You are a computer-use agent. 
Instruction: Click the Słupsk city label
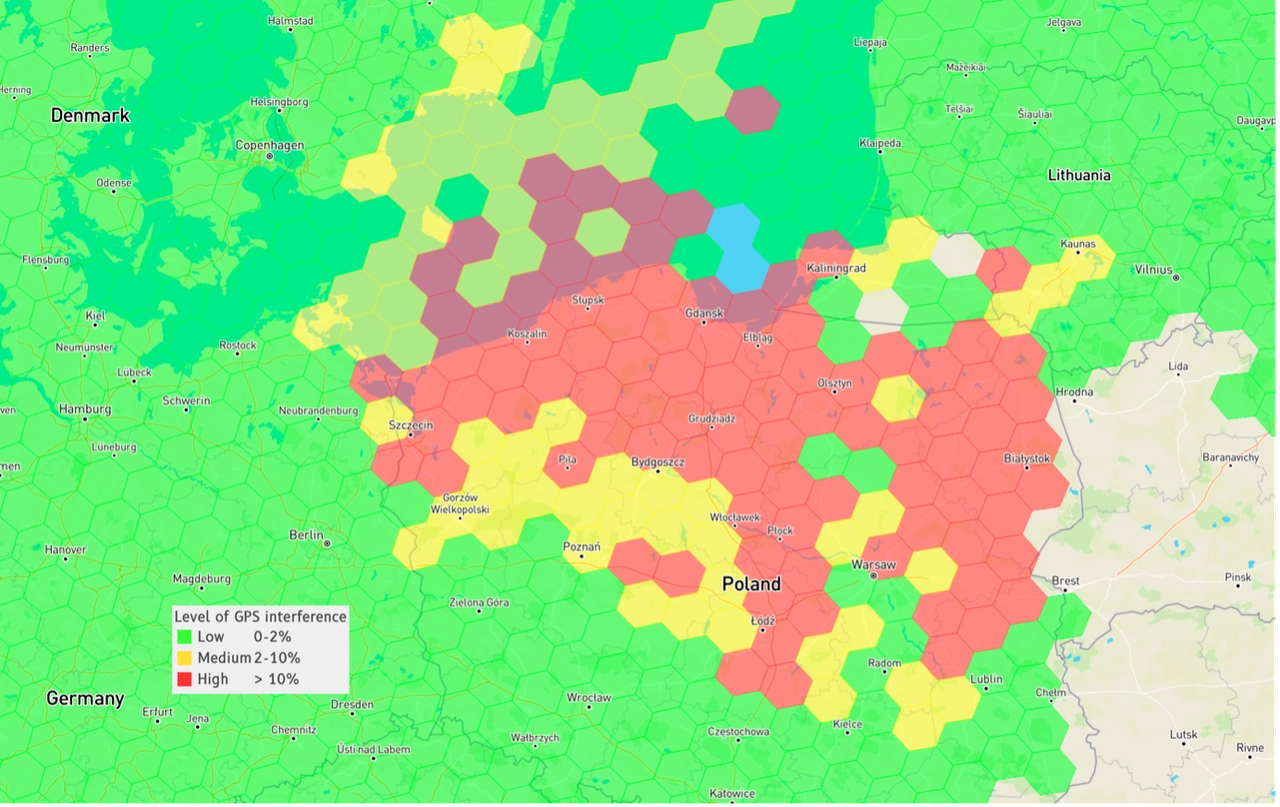tap(588, 299)
